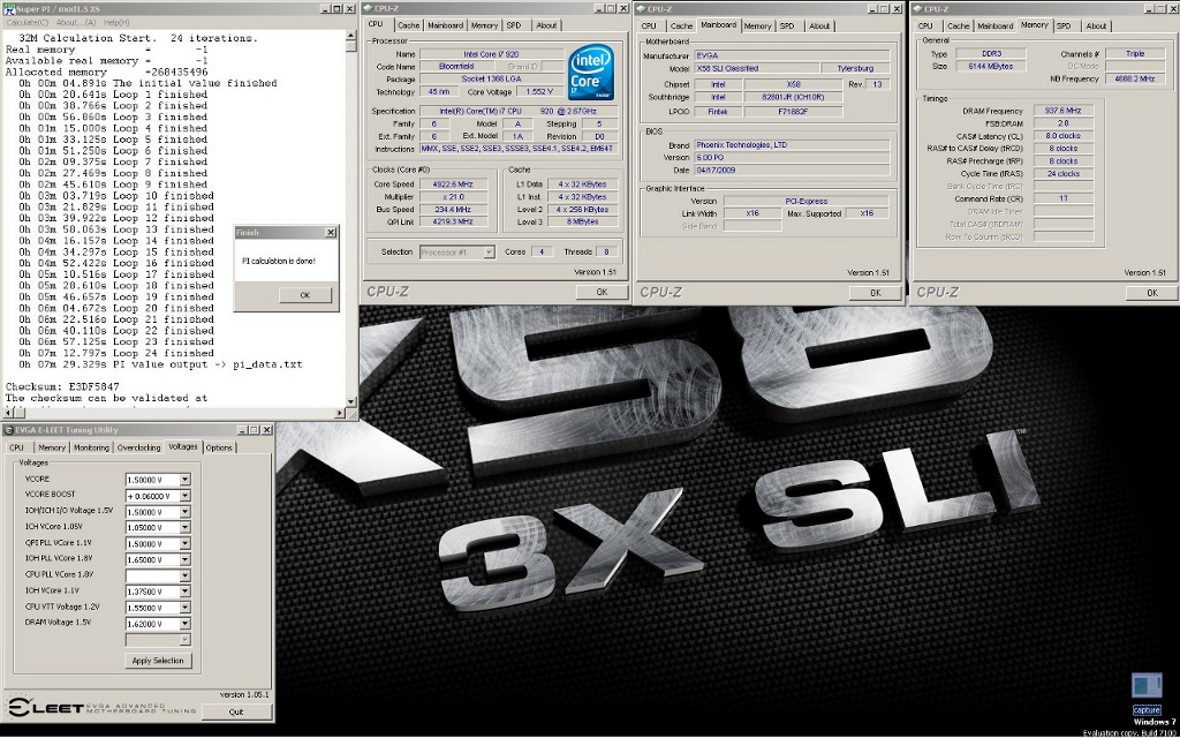This screenshot has height=738, width=1180.
Task: Click the EVGA E-LEET title bar icon
Action: [9, 430]
